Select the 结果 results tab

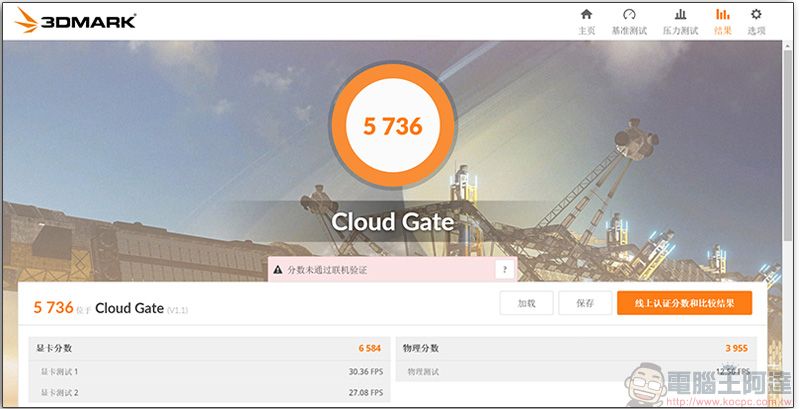click(722, 21)
